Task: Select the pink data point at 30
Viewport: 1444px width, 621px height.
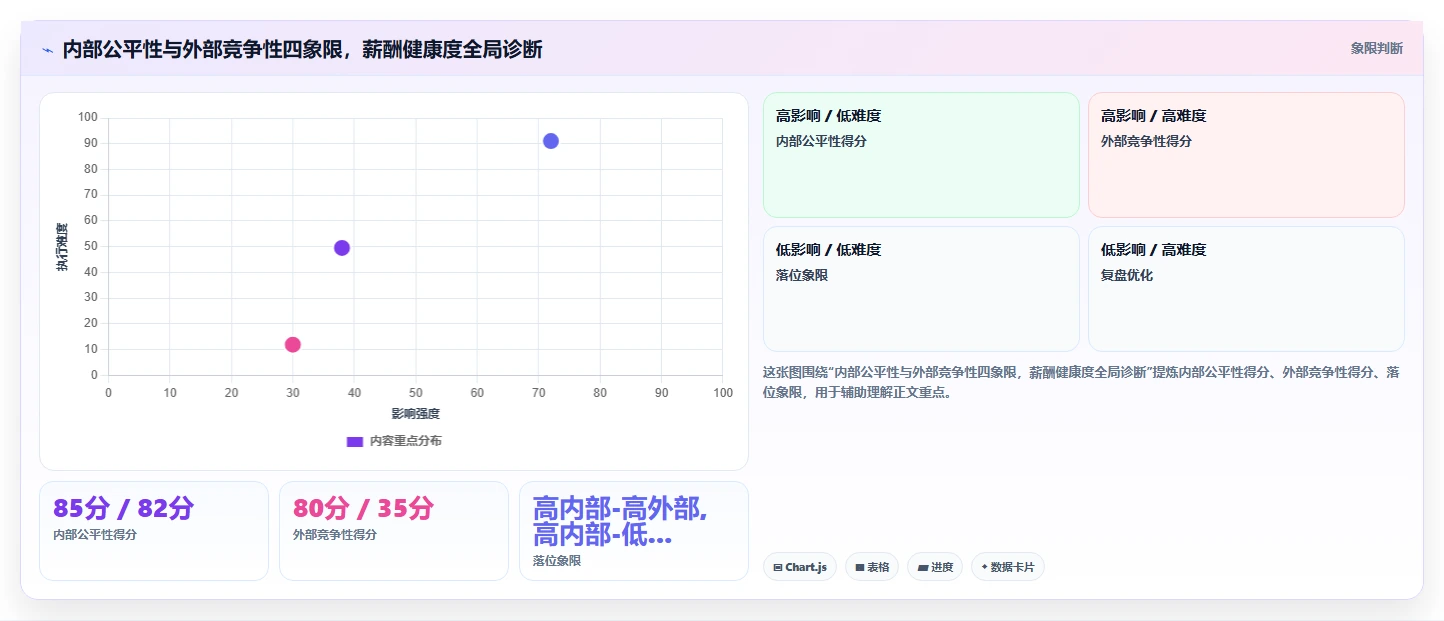Action: click(x=292, y=345)
